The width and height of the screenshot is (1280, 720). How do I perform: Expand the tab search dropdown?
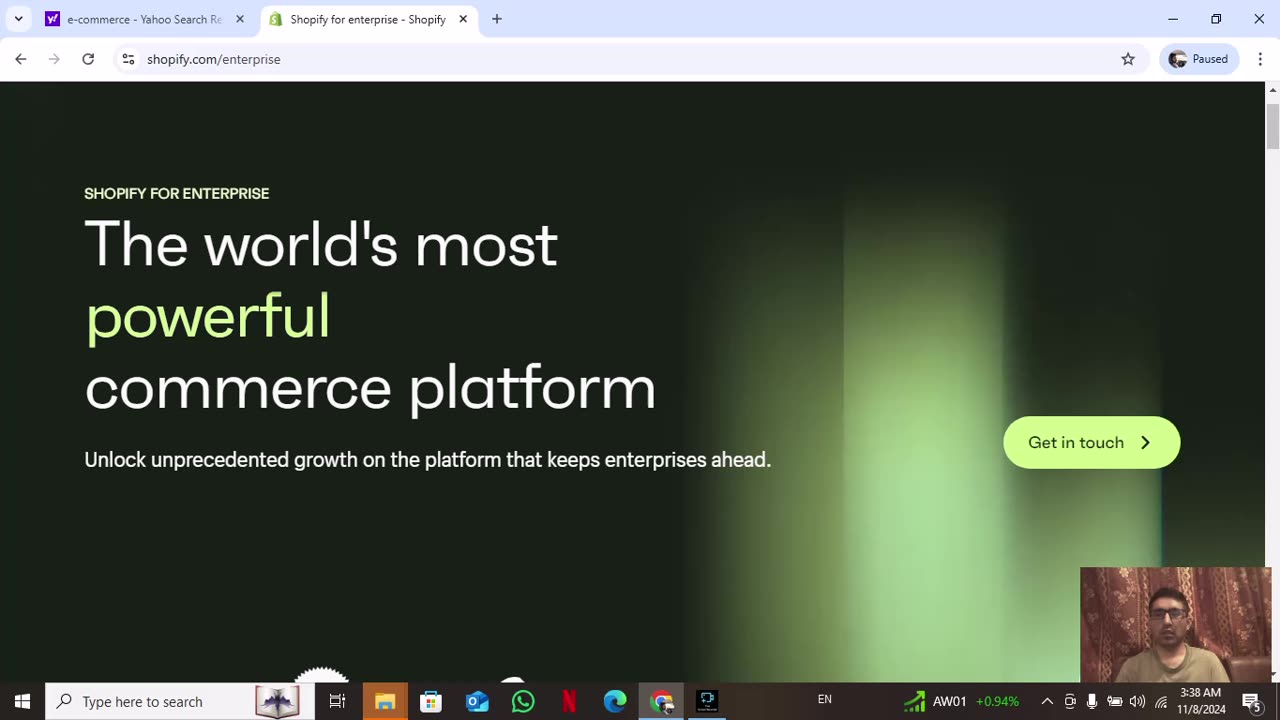pyautogui.click(x=18, y=19)
